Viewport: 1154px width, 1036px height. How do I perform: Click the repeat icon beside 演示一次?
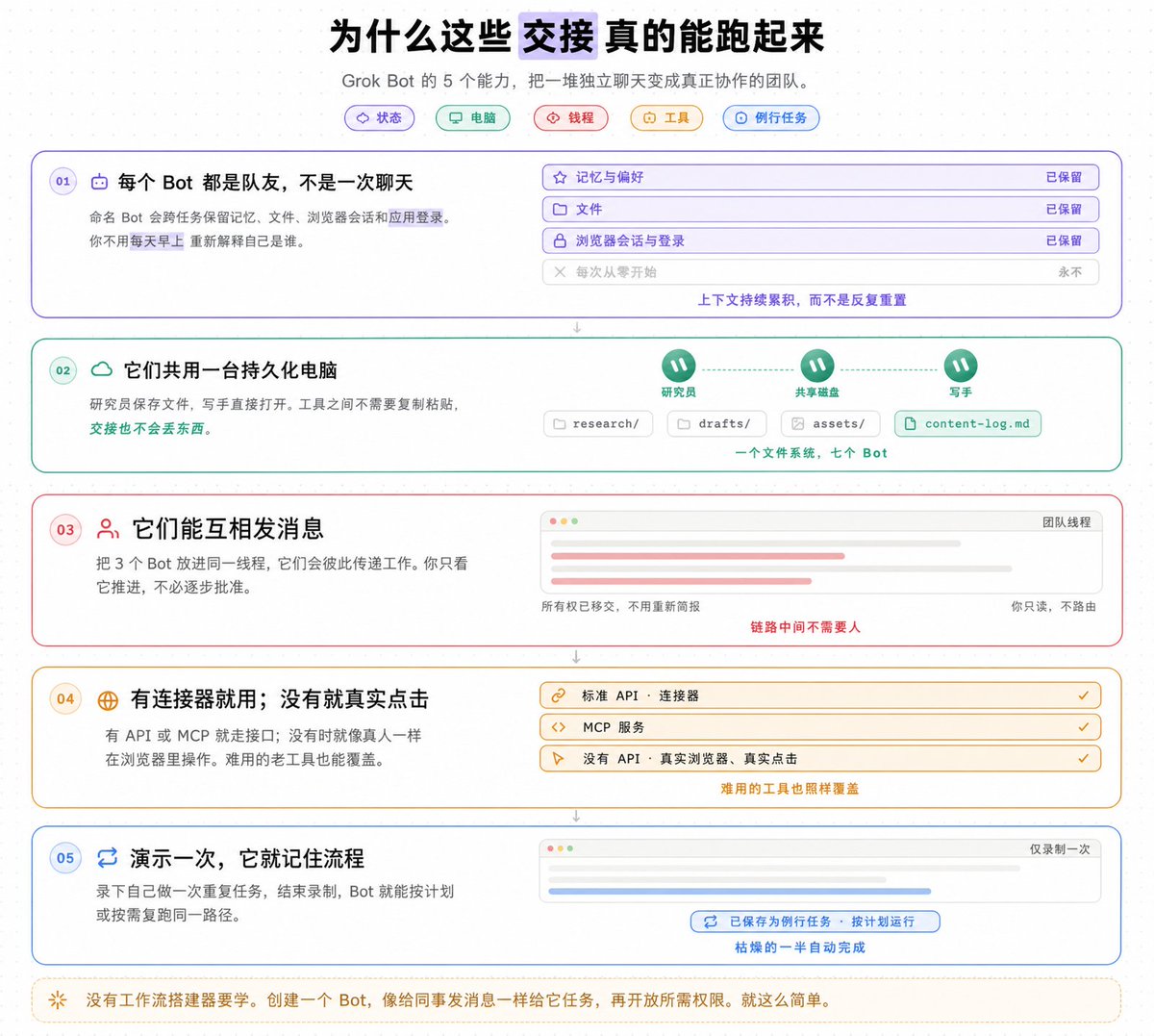click(108, 857)
